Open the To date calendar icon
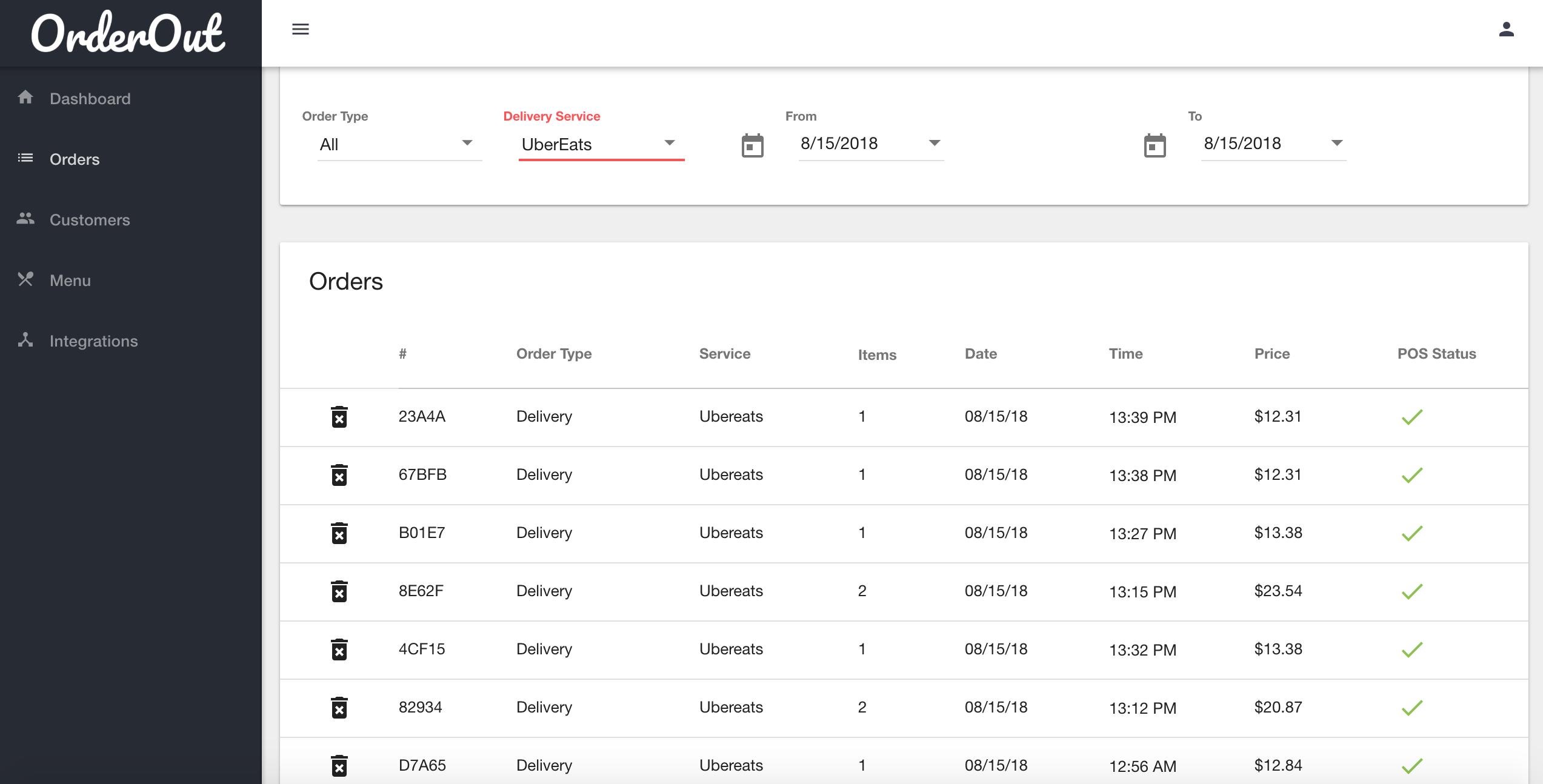Screen dimensions: 1543x784 1155,145
